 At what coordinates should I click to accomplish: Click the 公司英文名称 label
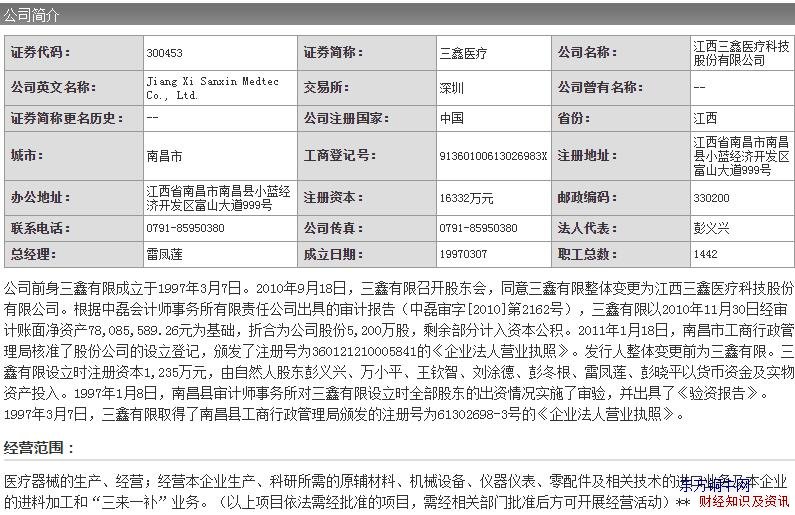coord(54,87)
